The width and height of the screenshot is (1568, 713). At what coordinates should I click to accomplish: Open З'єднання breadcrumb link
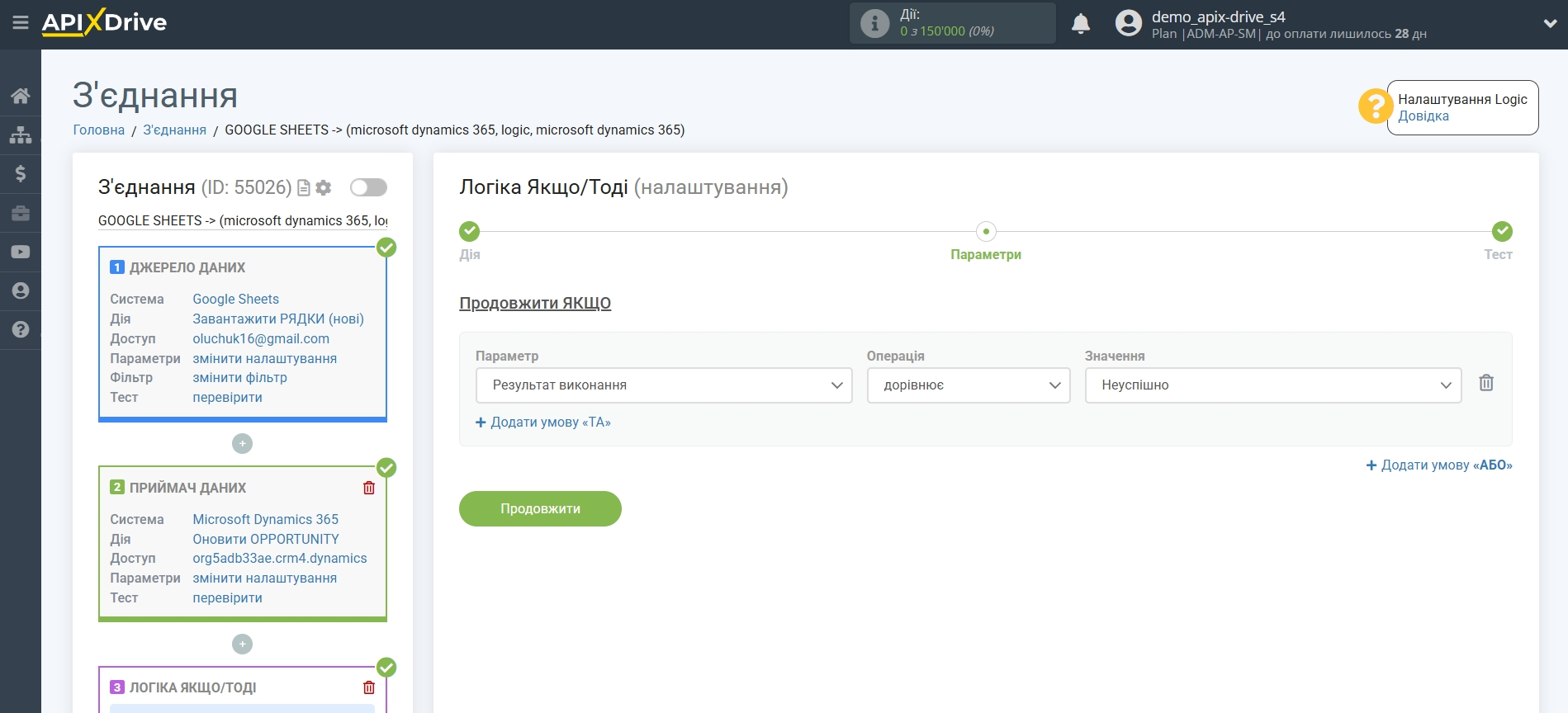point(175,130)
